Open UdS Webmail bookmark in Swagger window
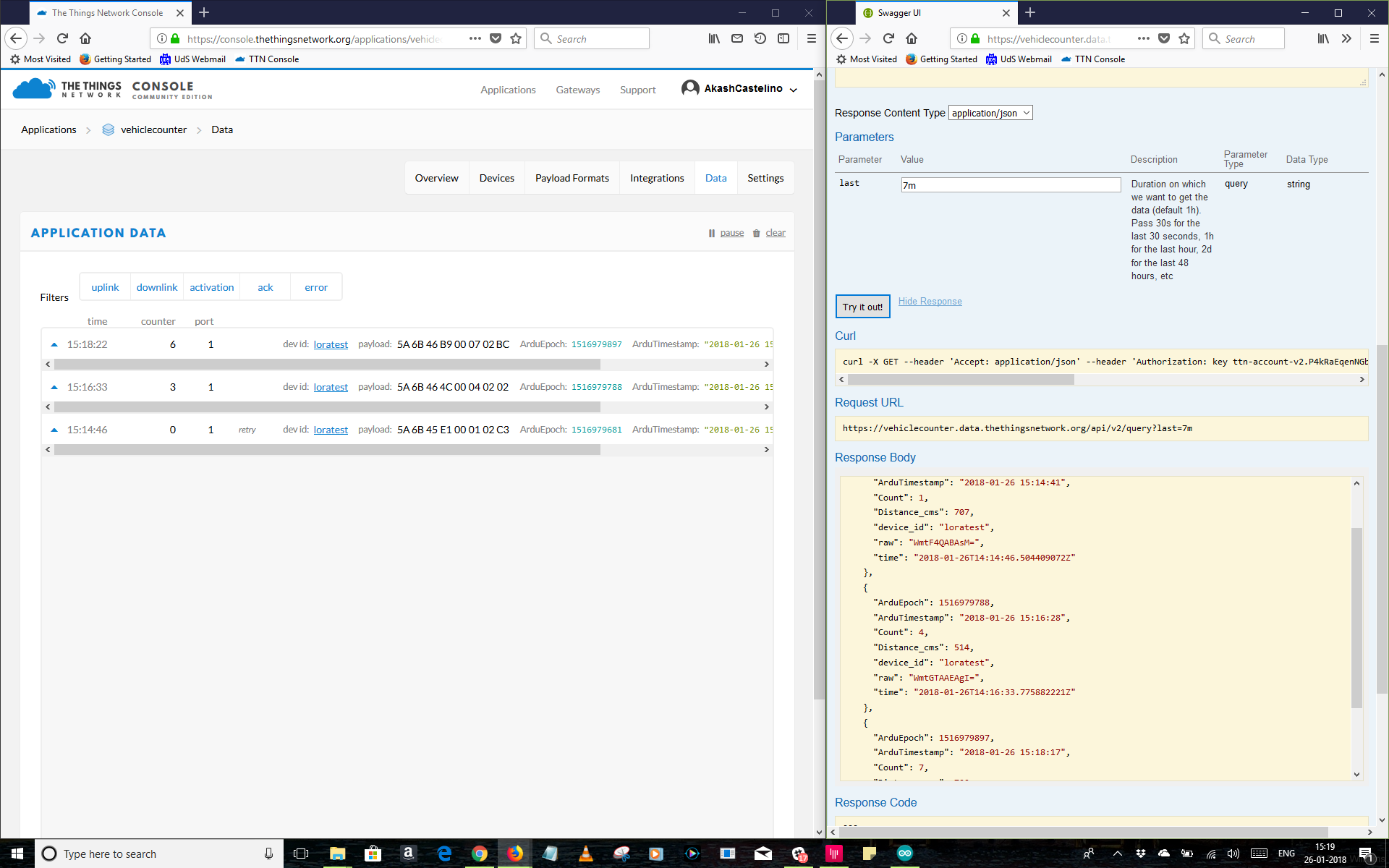1389x868 pixels. tap(1019, 59)
